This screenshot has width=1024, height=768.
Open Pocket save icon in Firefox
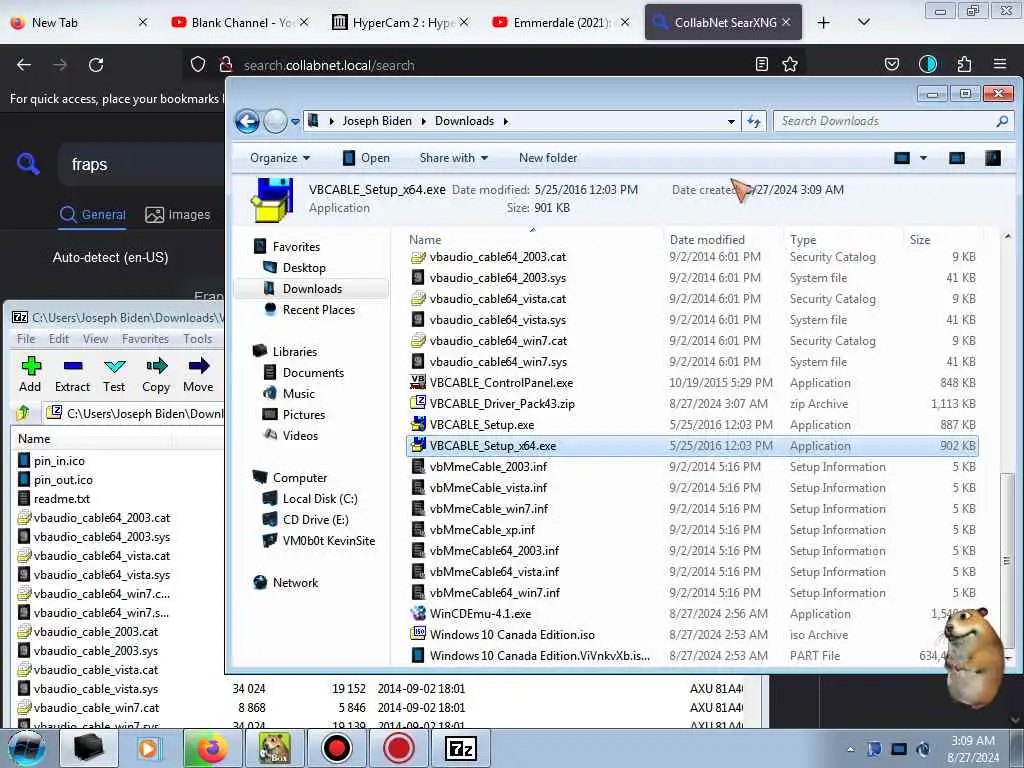click(891, 64)
